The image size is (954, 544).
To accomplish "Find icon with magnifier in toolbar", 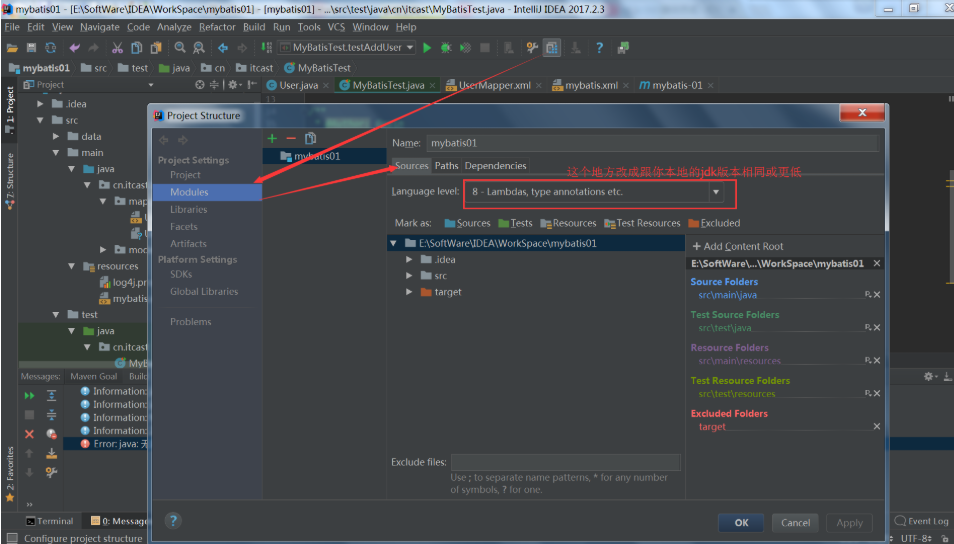I will (x=179, y=47).
